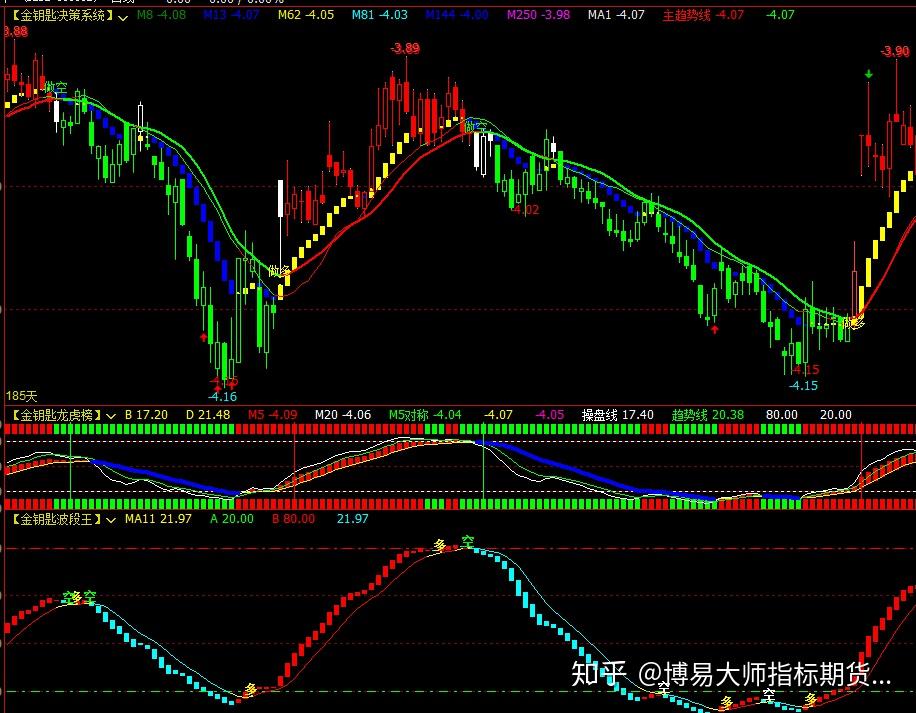
Task: Click the -3.90 price label at right peak
Action: tap(896, 51)
